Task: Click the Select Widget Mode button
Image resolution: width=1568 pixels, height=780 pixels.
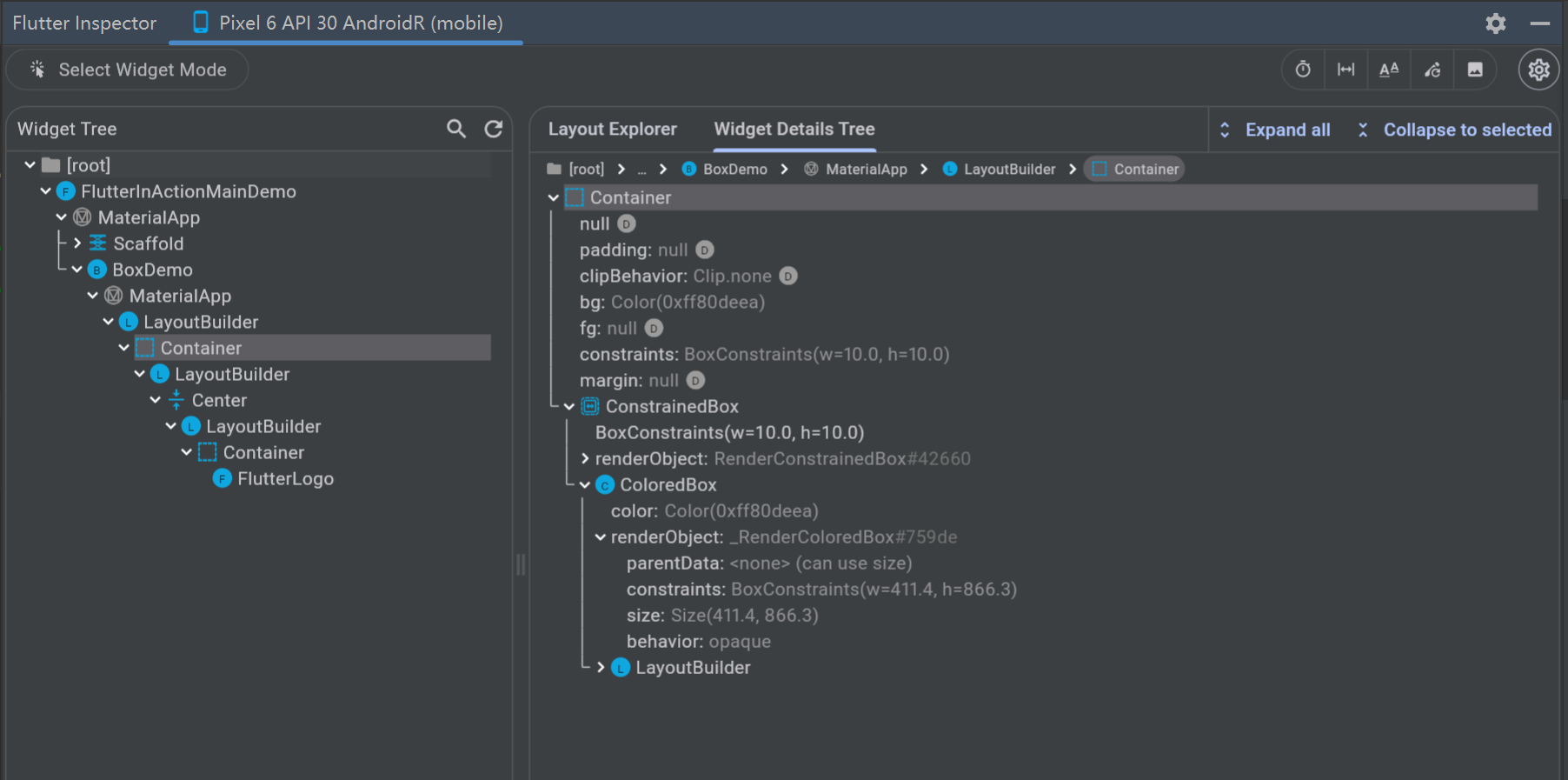Action: (x=128, y=70)
